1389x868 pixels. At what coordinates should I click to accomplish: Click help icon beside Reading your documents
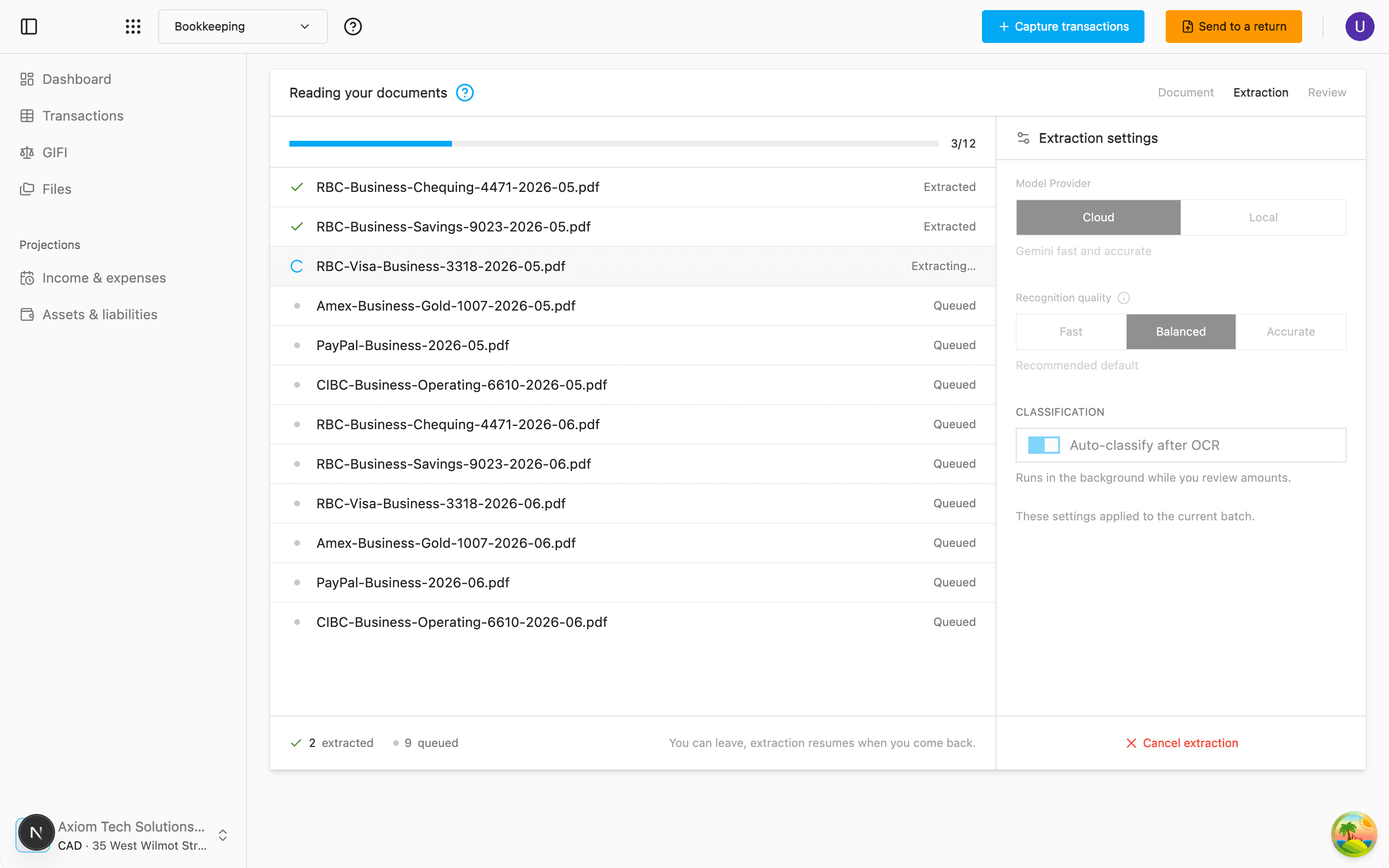[x=465, y=93]
